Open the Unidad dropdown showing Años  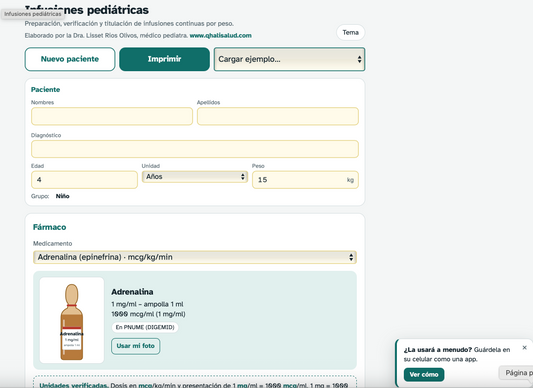pyautogui.click(x=195, y=177)
